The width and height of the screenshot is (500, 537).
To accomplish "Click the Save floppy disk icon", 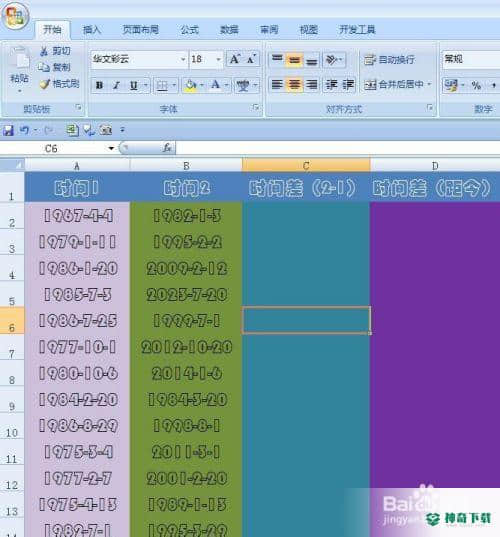I will coord(8,130).
